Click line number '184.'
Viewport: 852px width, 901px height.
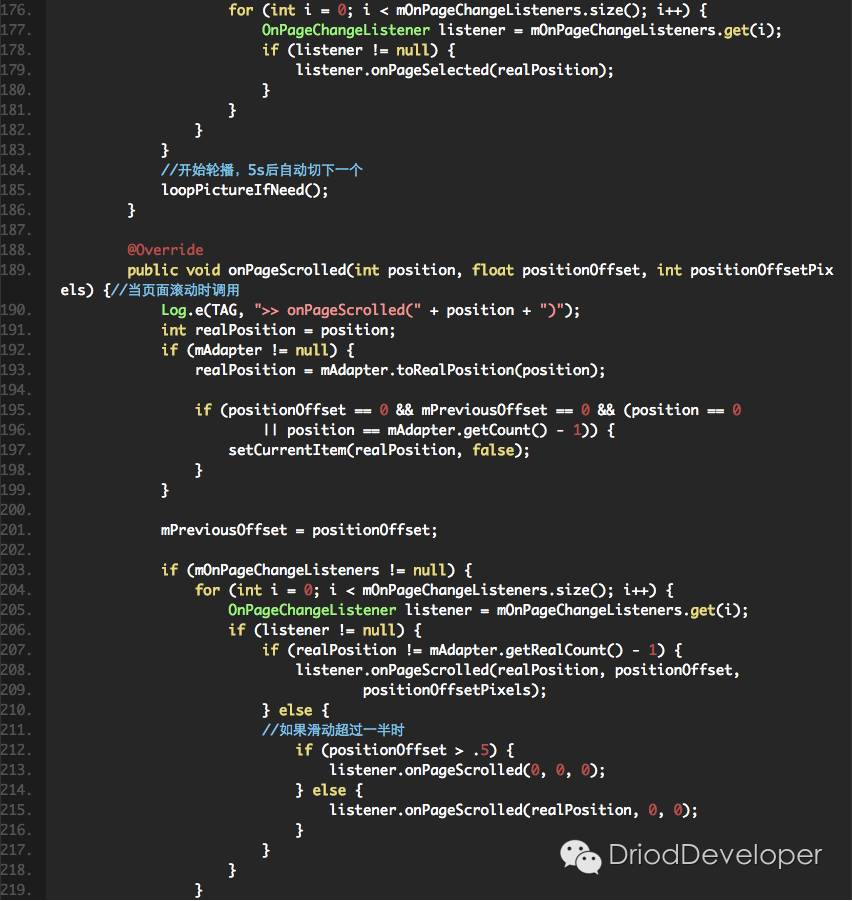click(16, 170)
